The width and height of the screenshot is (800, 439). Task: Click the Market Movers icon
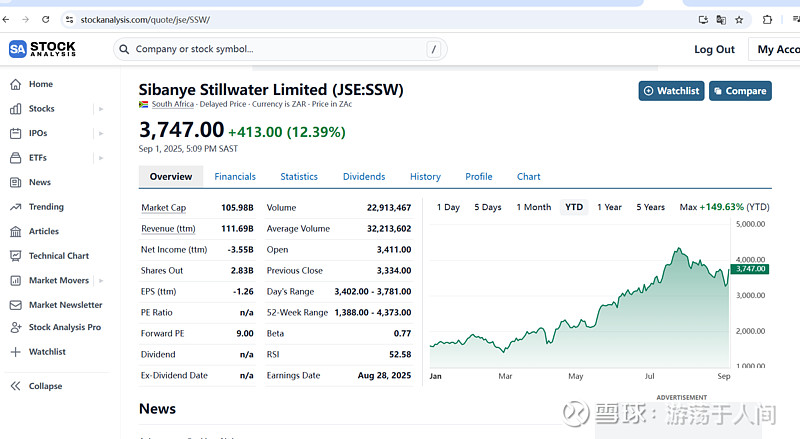point(16,280)
